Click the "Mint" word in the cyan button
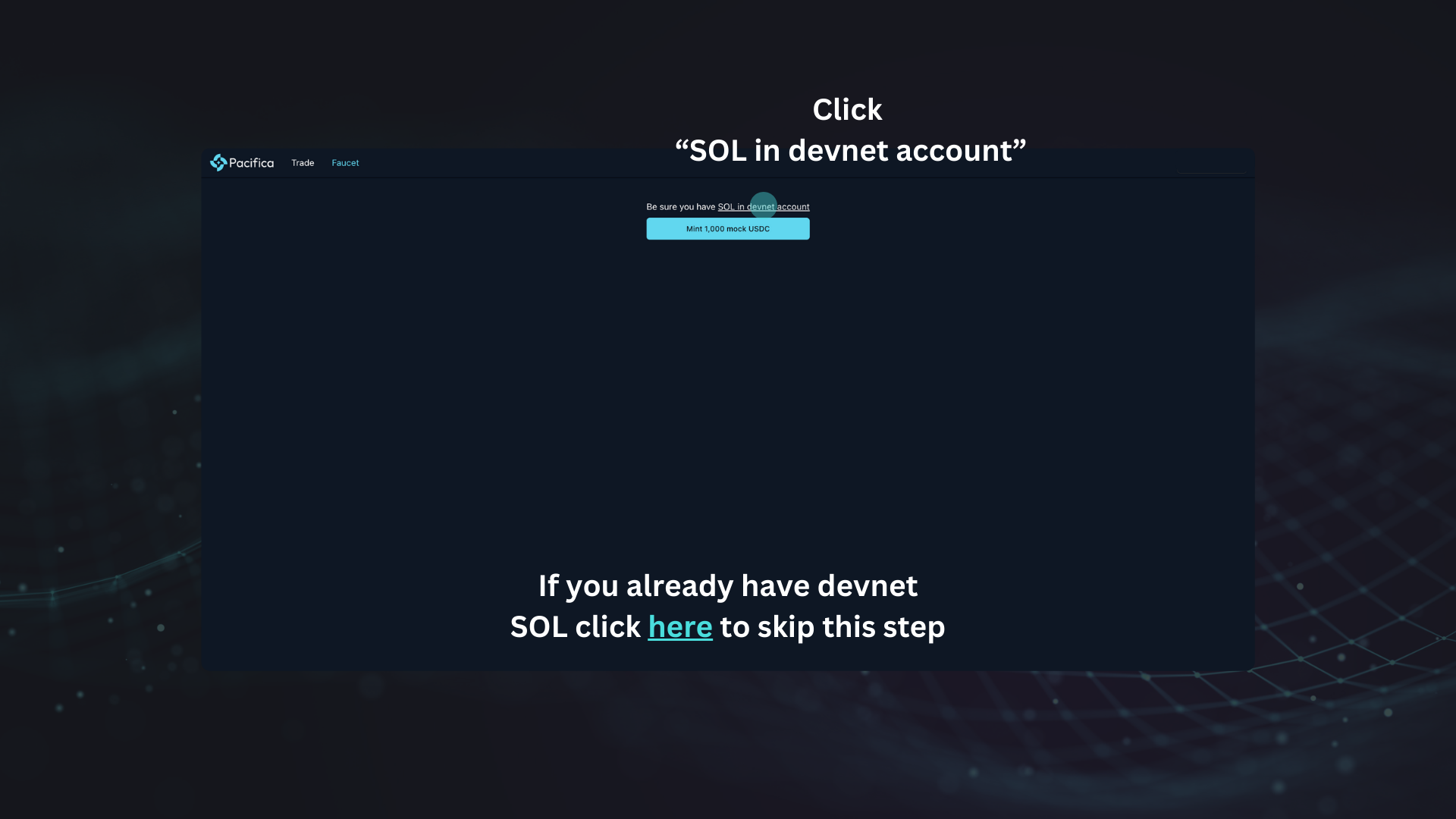 pos(694,229)
